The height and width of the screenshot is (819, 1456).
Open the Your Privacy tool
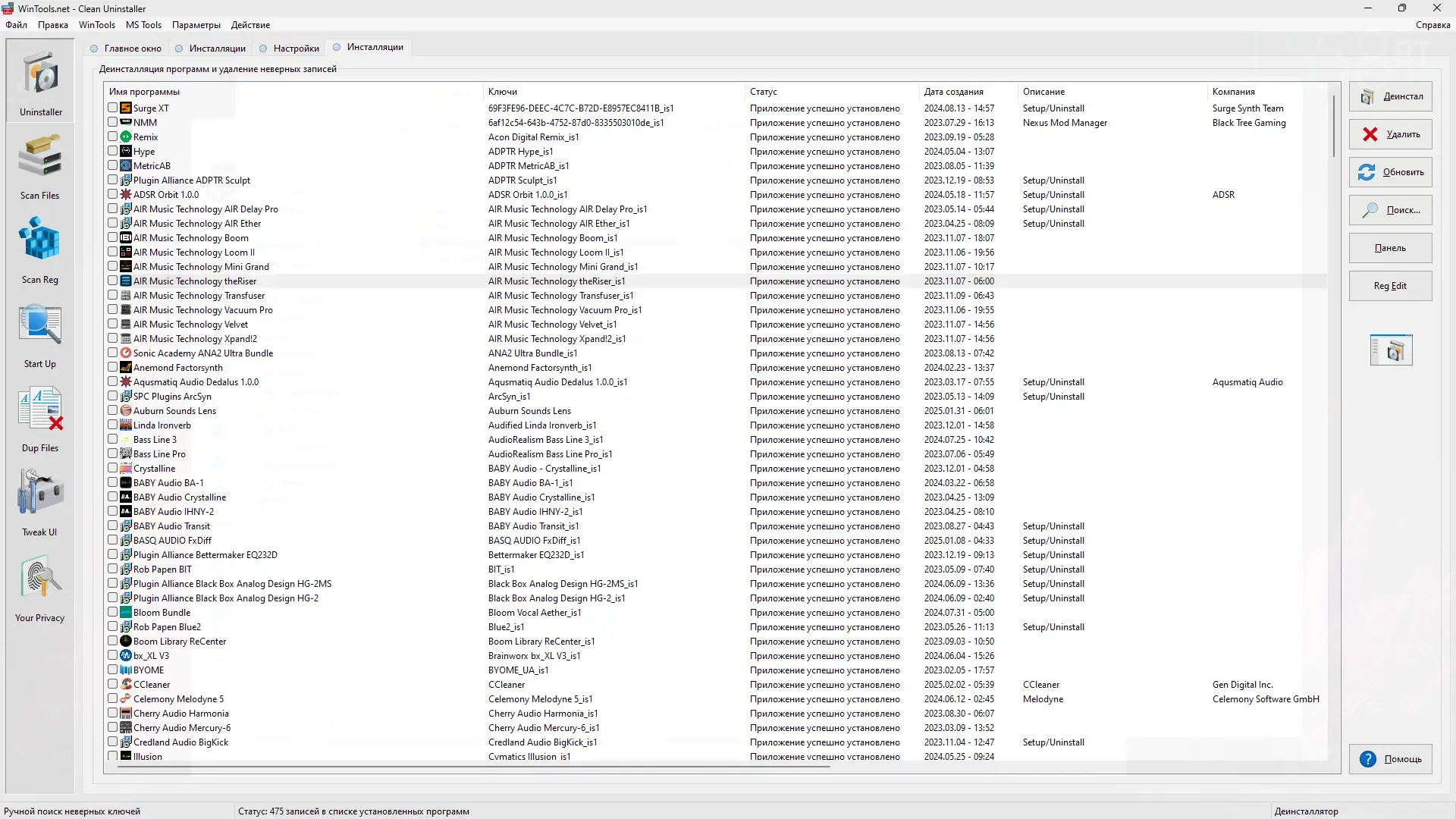click(x=39, y=584)
